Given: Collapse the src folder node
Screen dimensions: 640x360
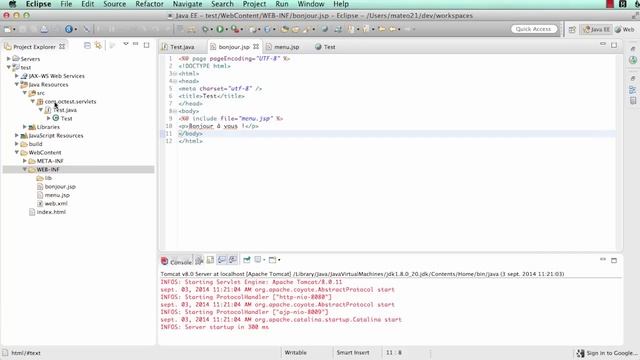Looking at the screenshot, I should point(25,93).
